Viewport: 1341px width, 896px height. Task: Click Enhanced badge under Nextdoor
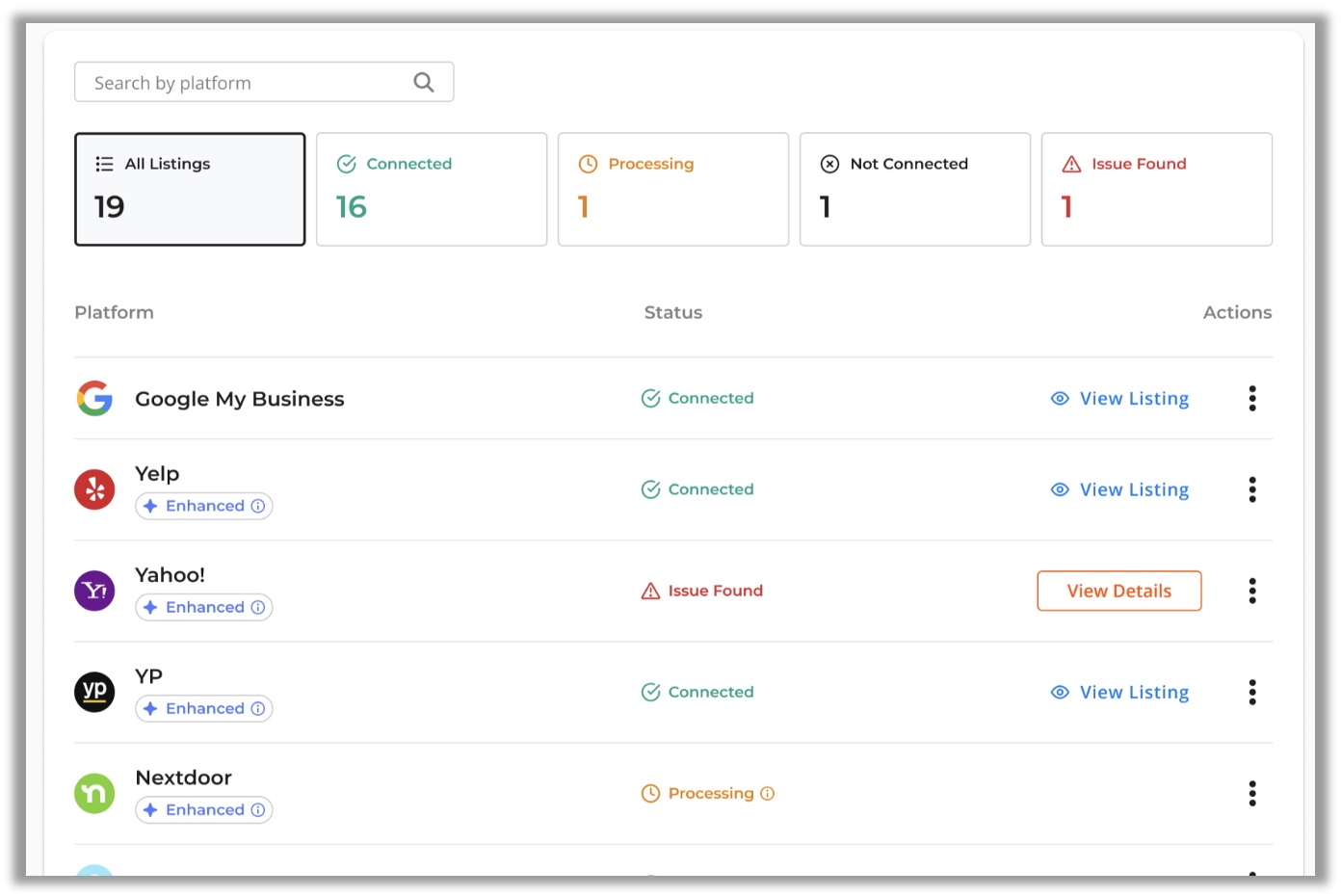pyautogui.click(x=204, y=809)
